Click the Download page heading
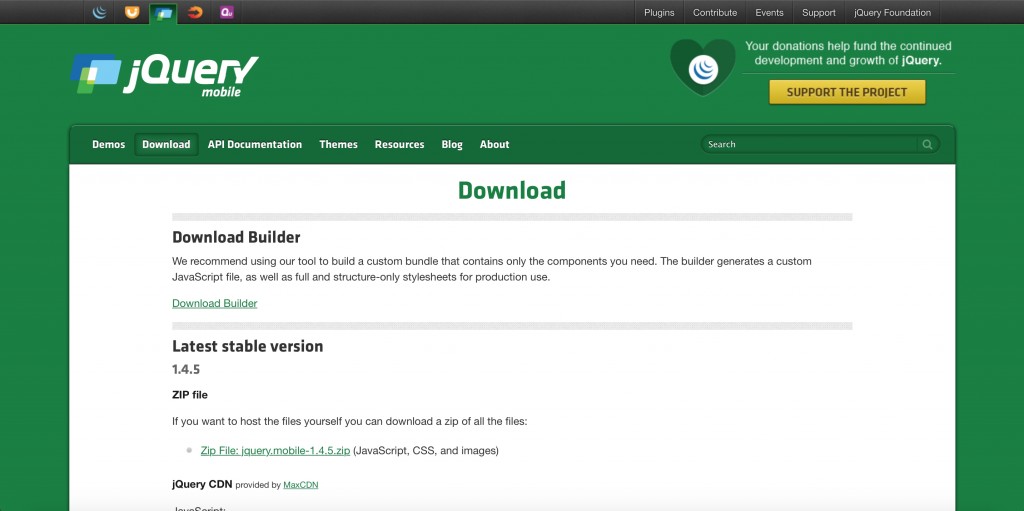 tap(512, 190)
